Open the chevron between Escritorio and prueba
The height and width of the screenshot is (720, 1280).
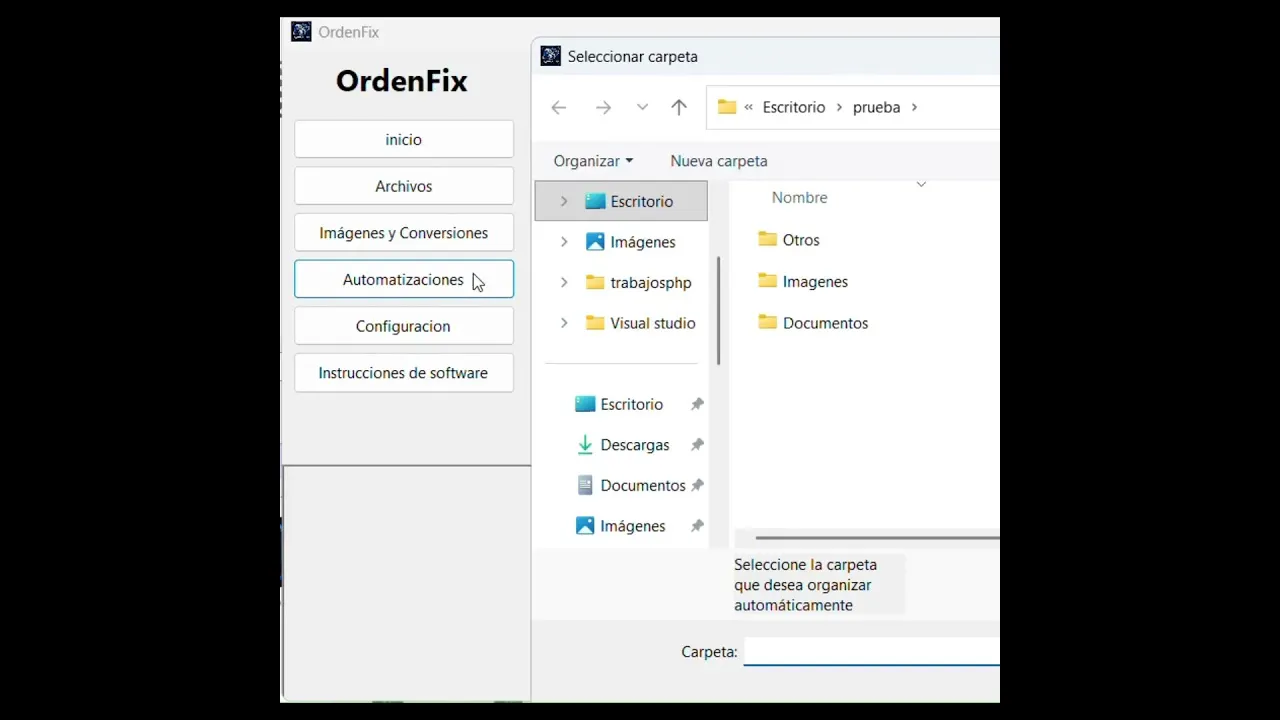(x=839, y=107)
